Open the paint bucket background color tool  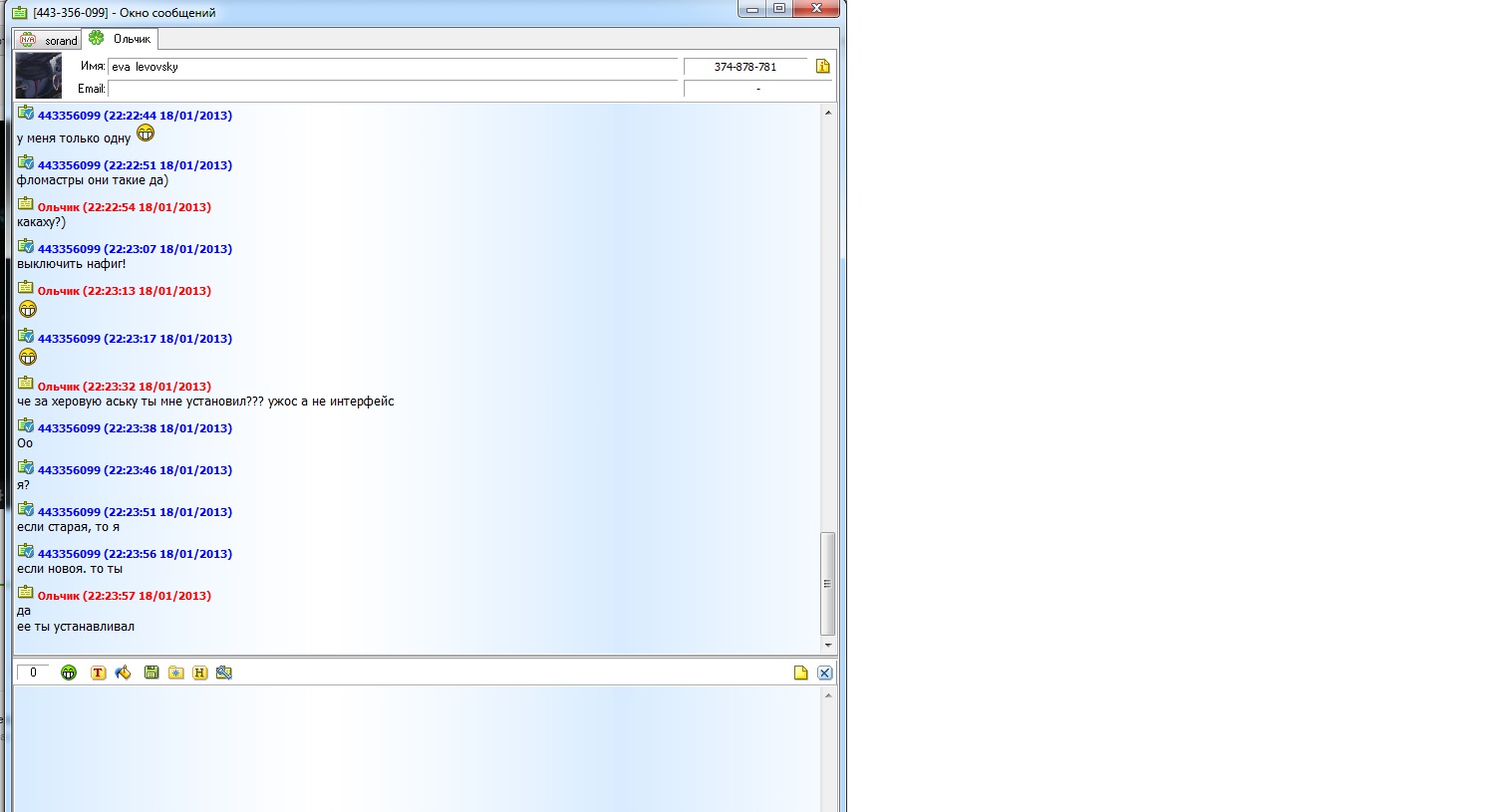click(123, 673)
